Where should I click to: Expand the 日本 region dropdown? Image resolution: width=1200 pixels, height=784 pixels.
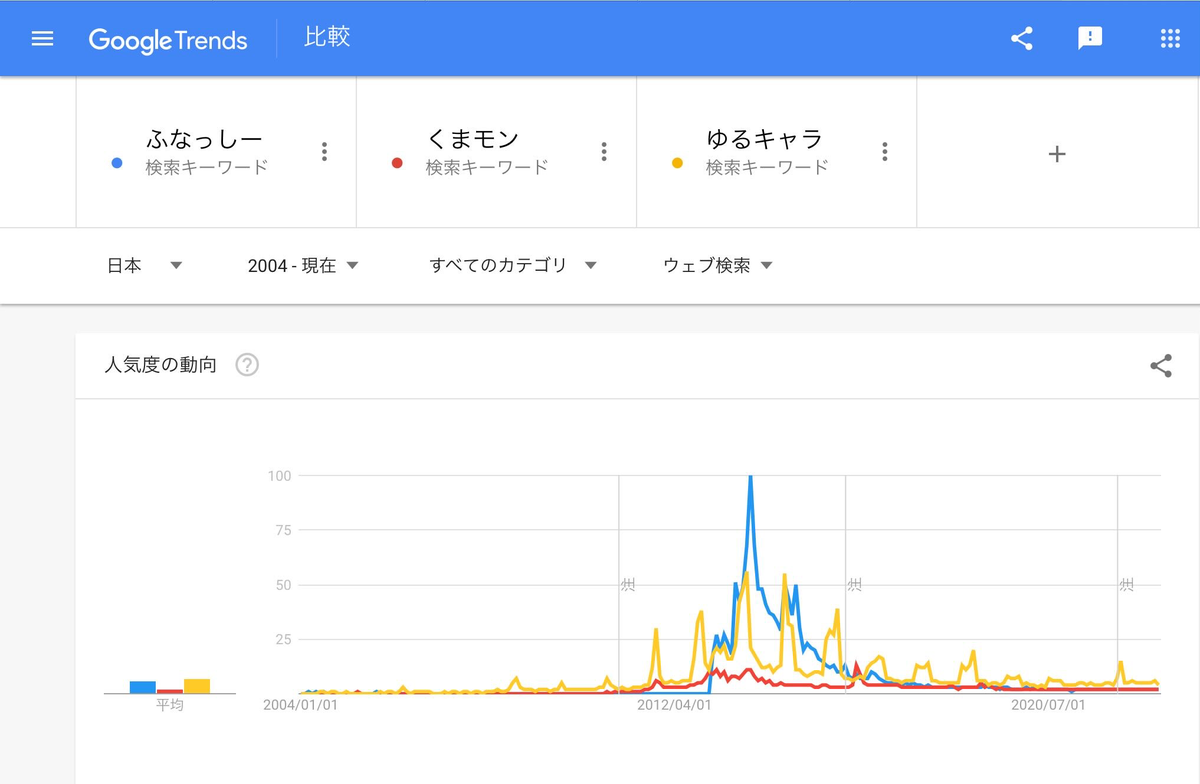pyautogui.click(x=145, y=265)
